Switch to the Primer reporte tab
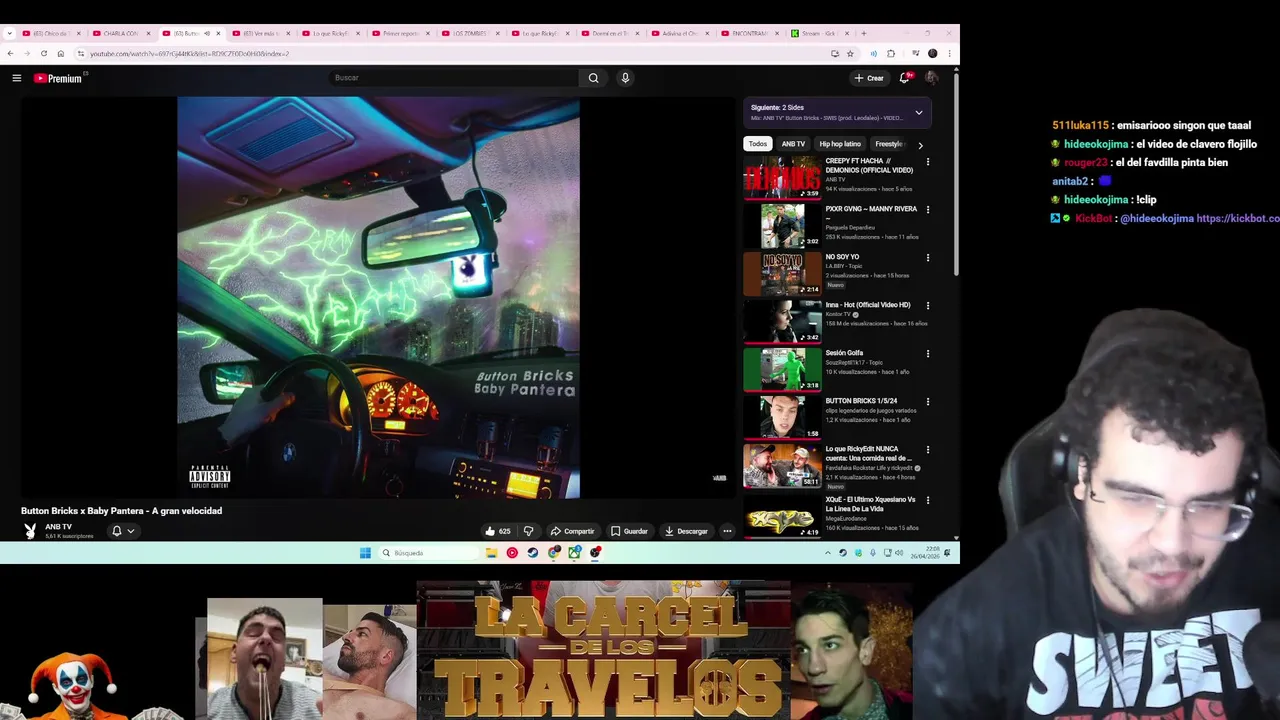 point(401,33)
